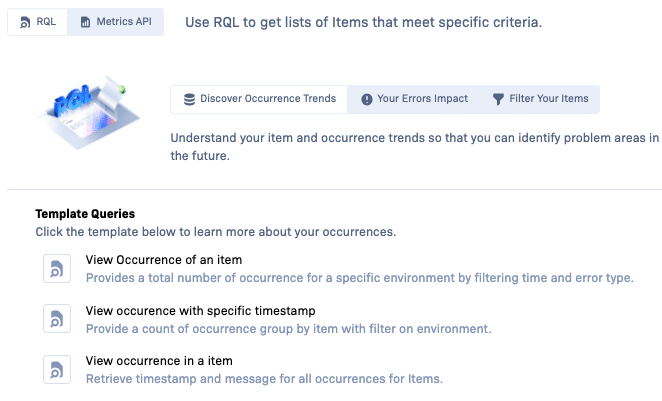Switch to the Your Errors Impact tab
Screen dimensions: 662x401
point(414,99)
